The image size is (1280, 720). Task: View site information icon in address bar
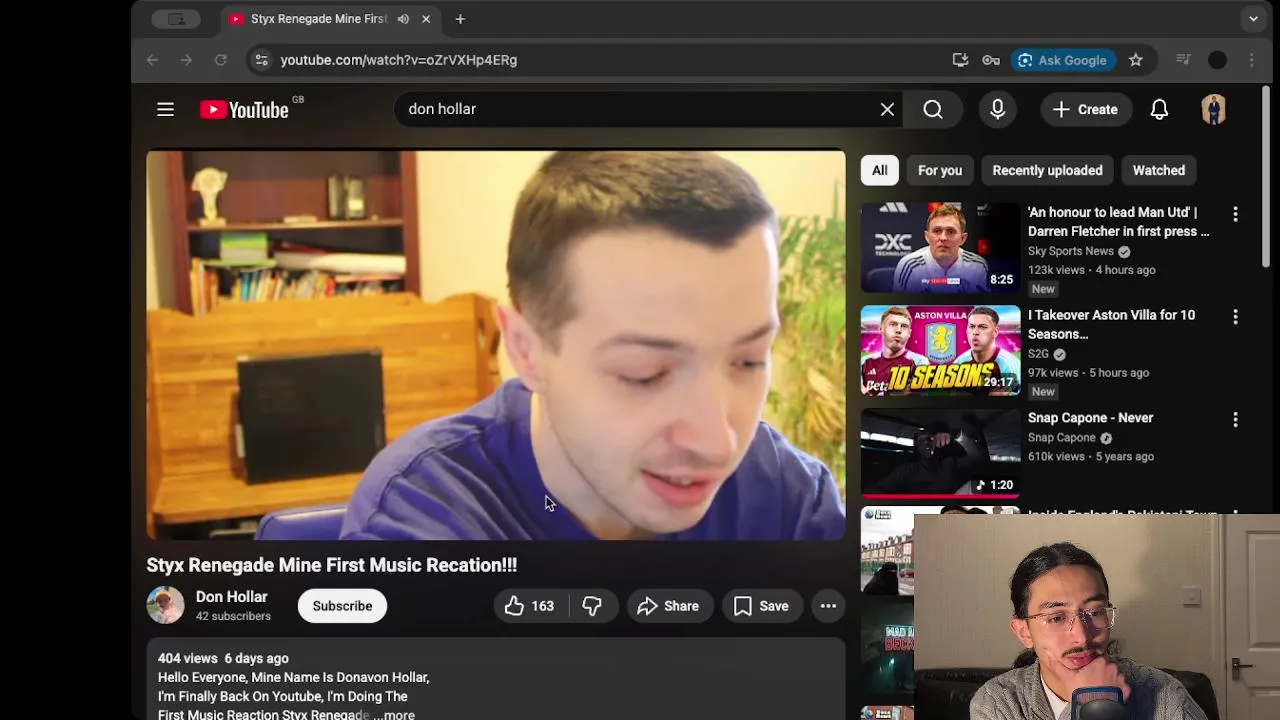click(x=261, y=60)
